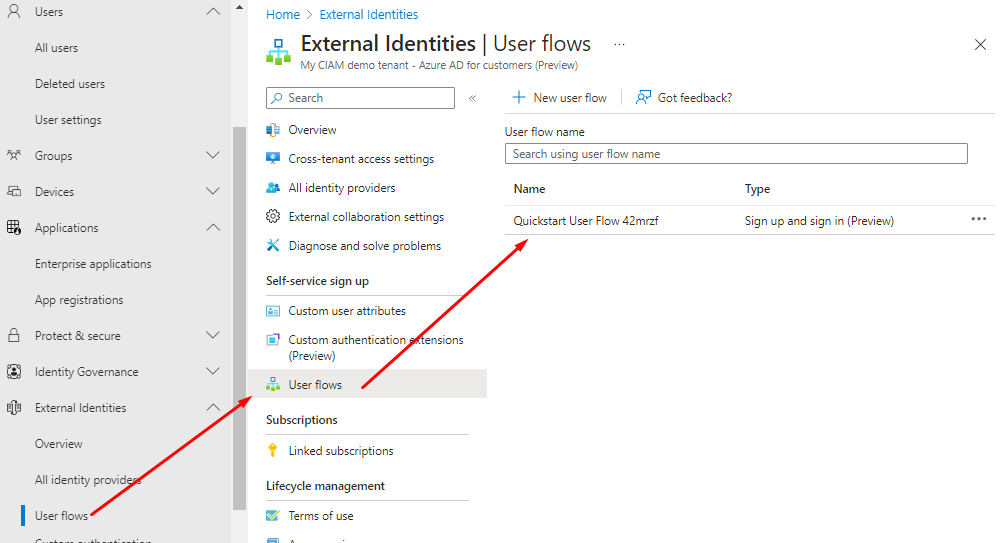This screenshot has height=543, width=1007.
Task: Click the Terms of use icon
Action: click(x=273, y=516)
